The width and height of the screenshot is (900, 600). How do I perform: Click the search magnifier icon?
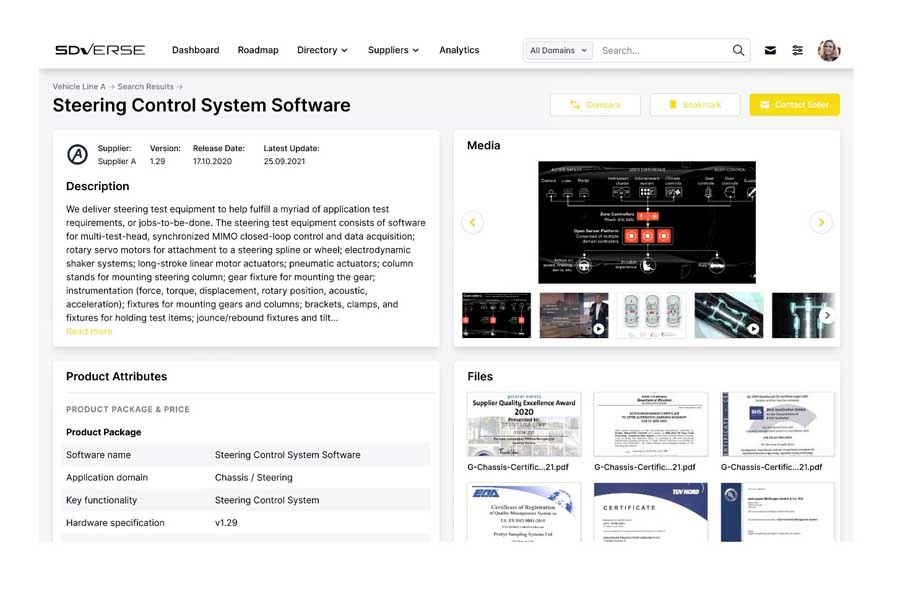(738, 50)
